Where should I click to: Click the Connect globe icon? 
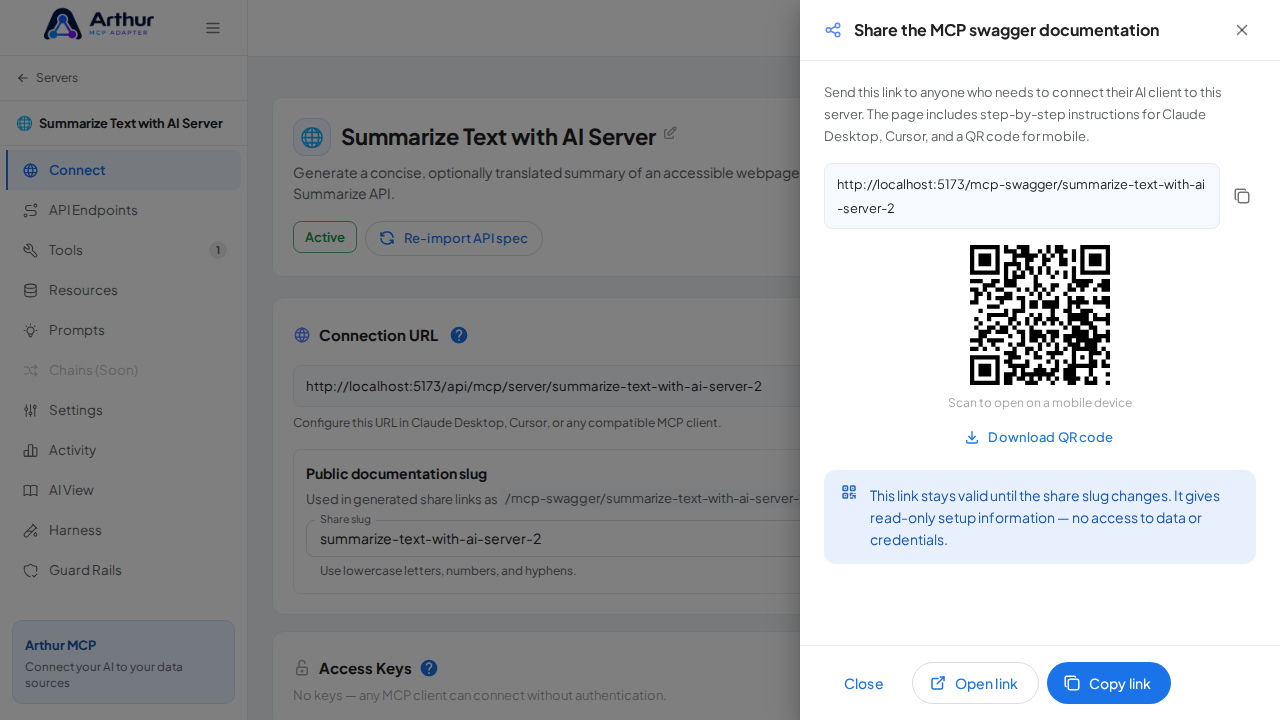(x=31, y=170)
